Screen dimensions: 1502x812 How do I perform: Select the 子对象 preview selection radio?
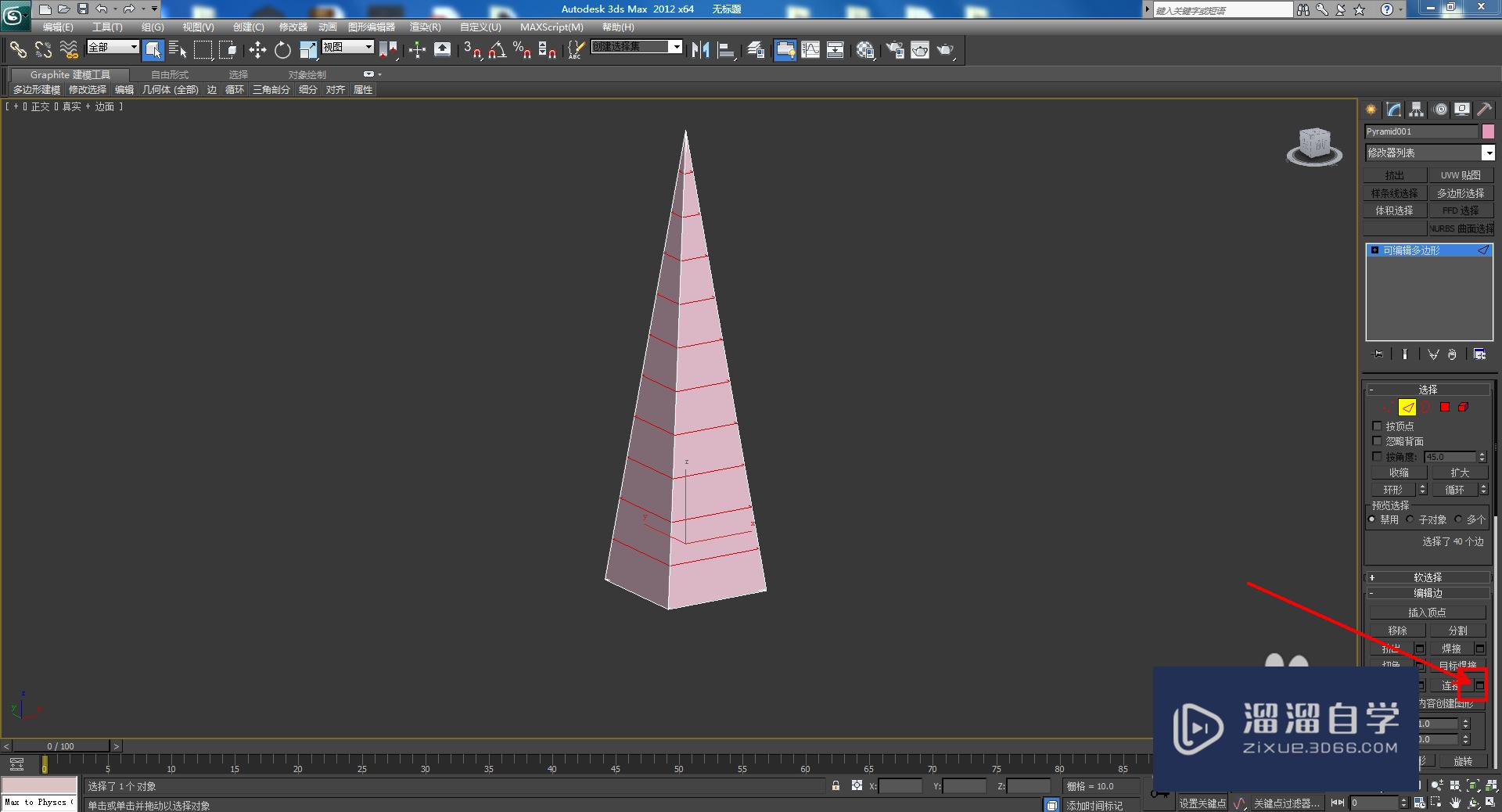click(1410, 519)
